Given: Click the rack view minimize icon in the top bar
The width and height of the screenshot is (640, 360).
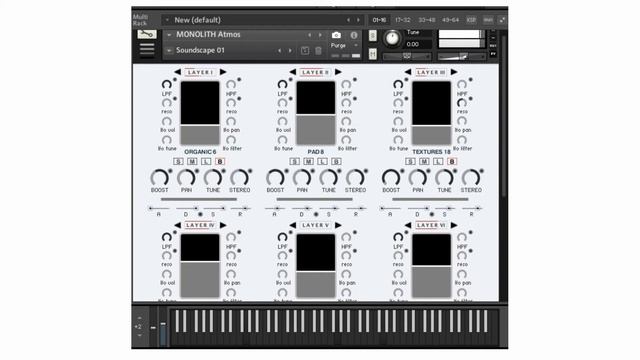Looking at the screenshot, I should 502,20.
